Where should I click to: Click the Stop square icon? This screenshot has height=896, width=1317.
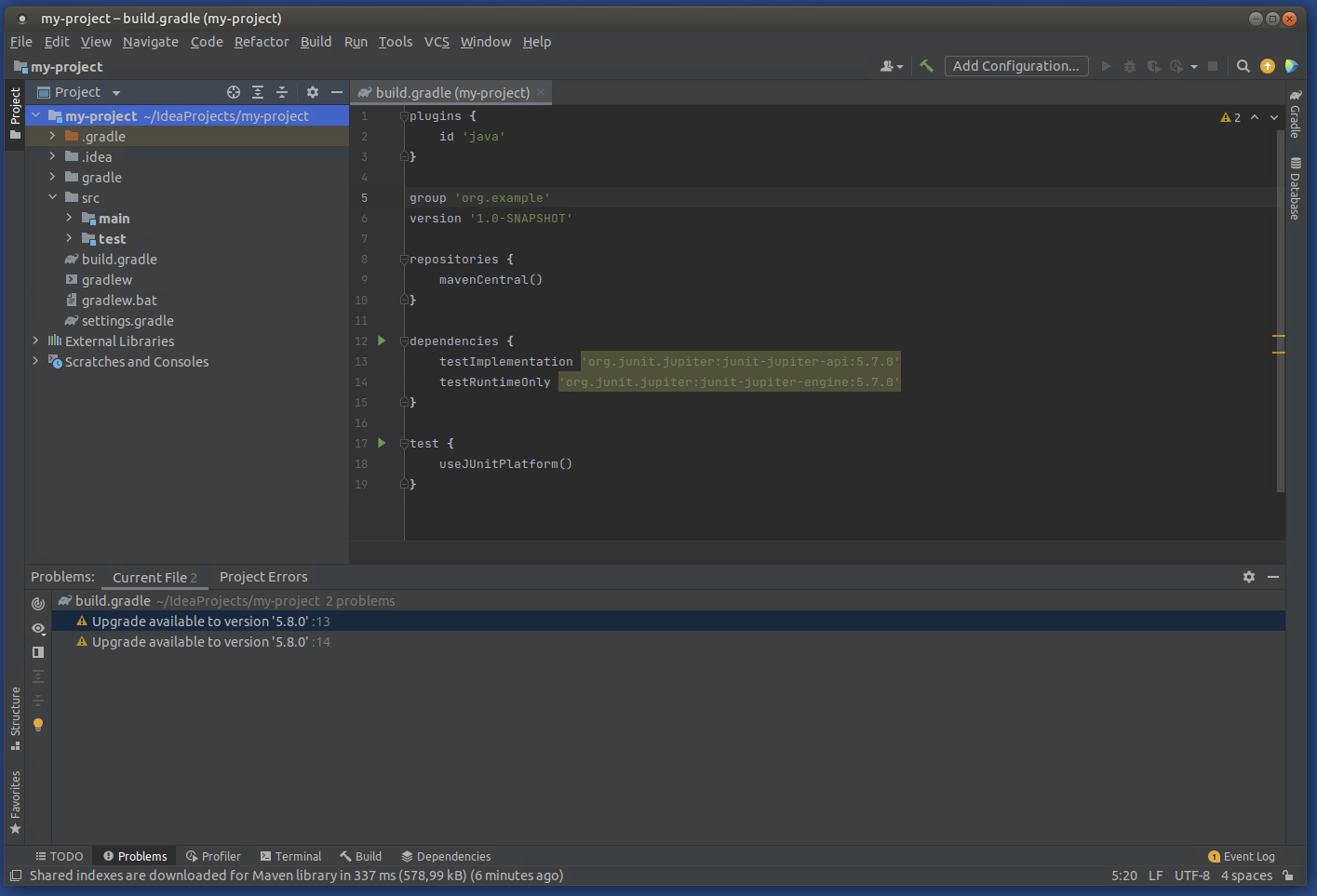click(1213, 66)
